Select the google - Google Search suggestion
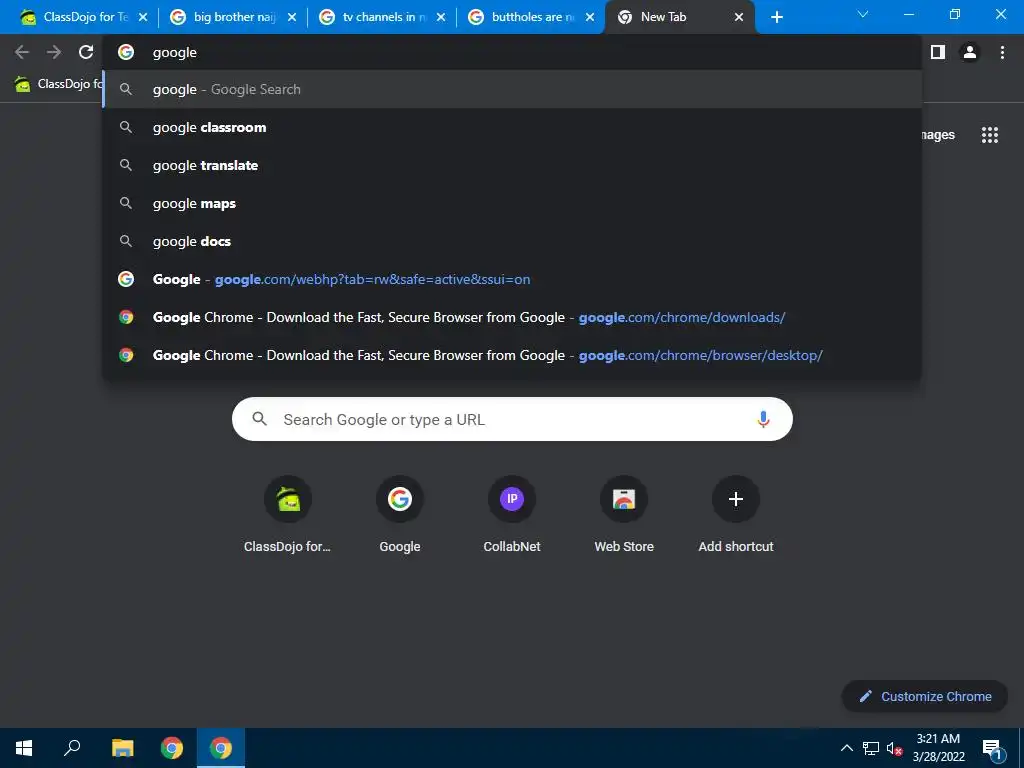The height and width of the screenshot is (768, 1024). 512,89
